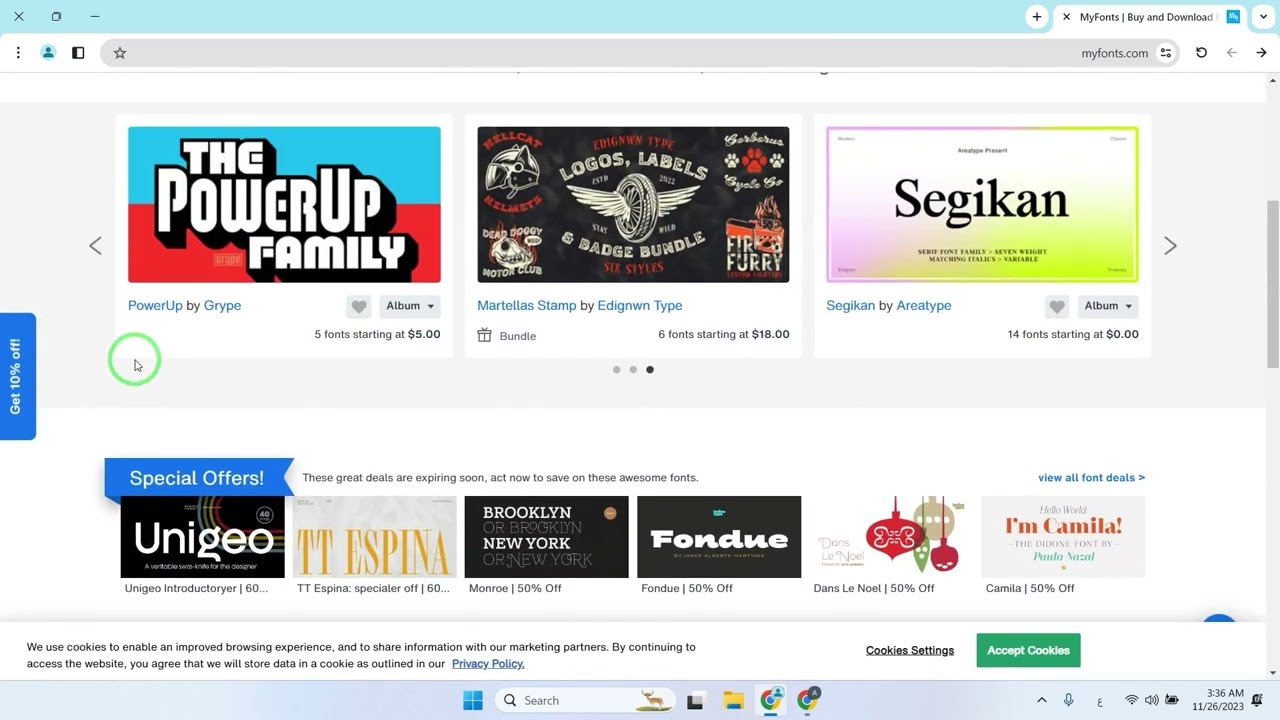The width and height of the screenshot is (1280, 720).
Task: Close the MyFonts browser tab
Action: [x=1067, y=17]
